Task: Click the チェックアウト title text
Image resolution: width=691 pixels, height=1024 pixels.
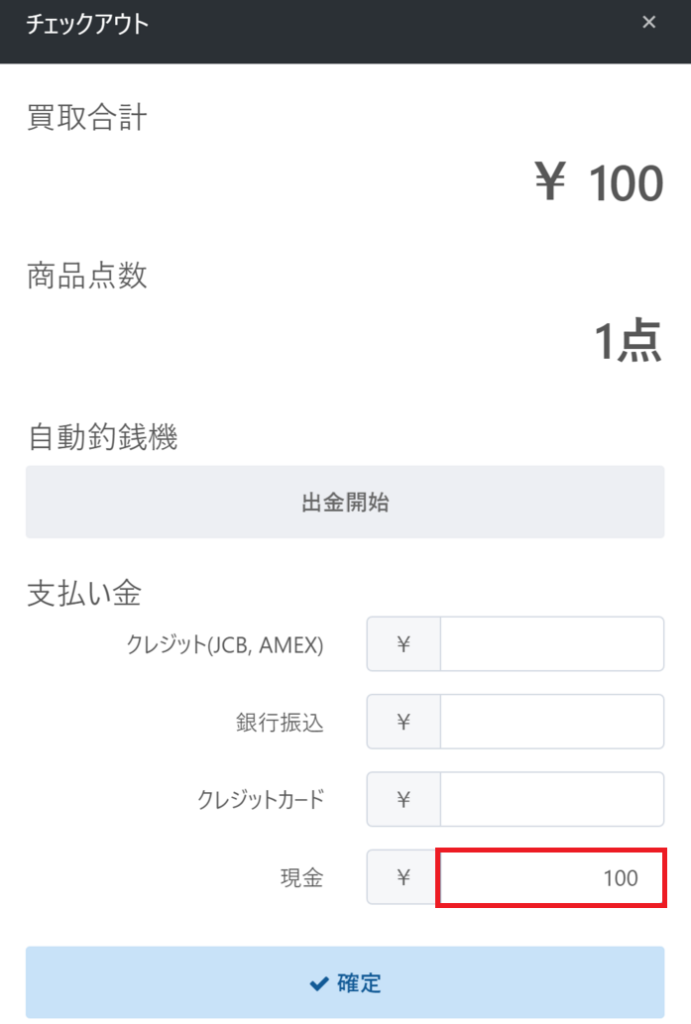Action: click(87, 24)
